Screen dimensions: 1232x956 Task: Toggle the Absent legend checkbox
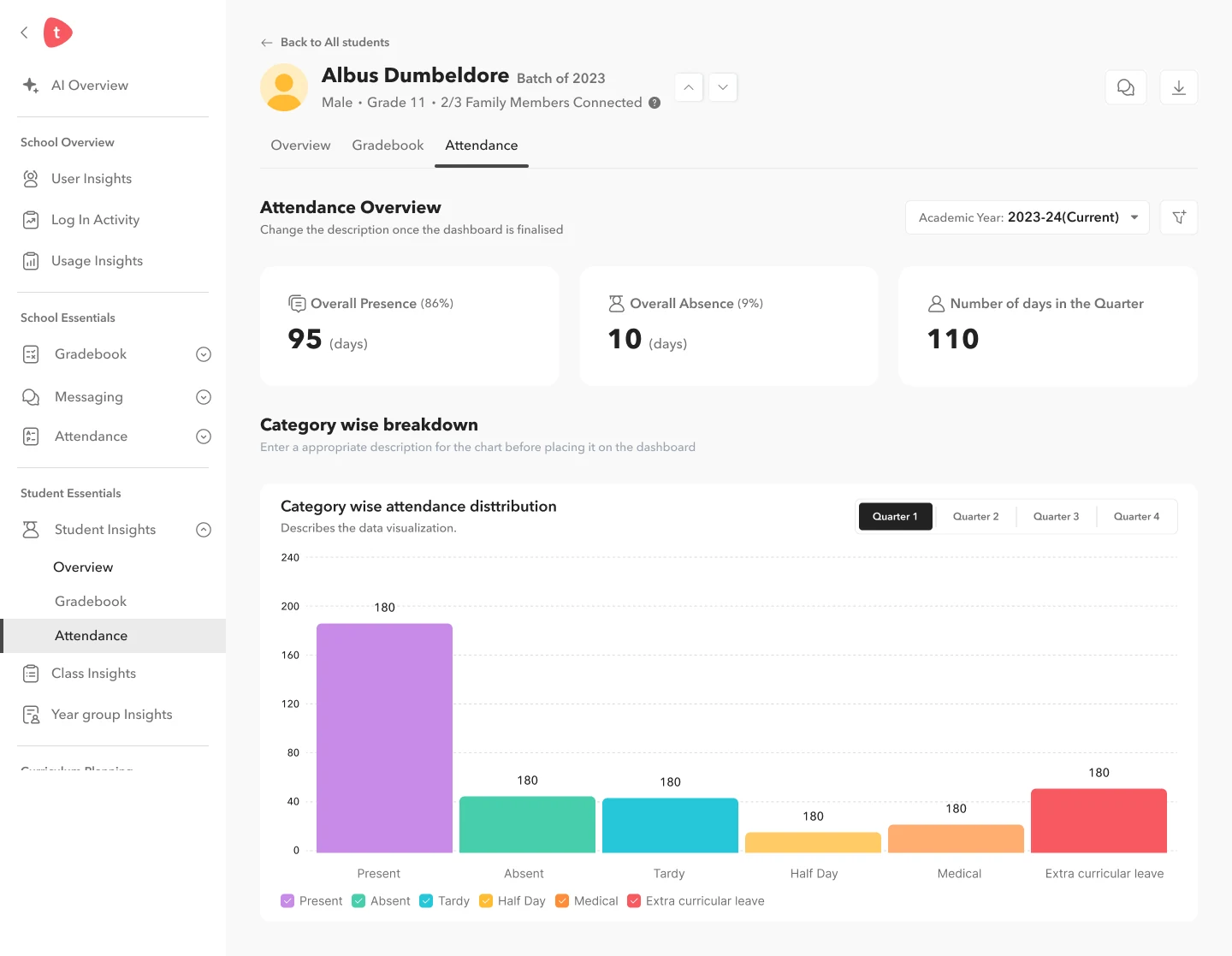click(358, 900)
